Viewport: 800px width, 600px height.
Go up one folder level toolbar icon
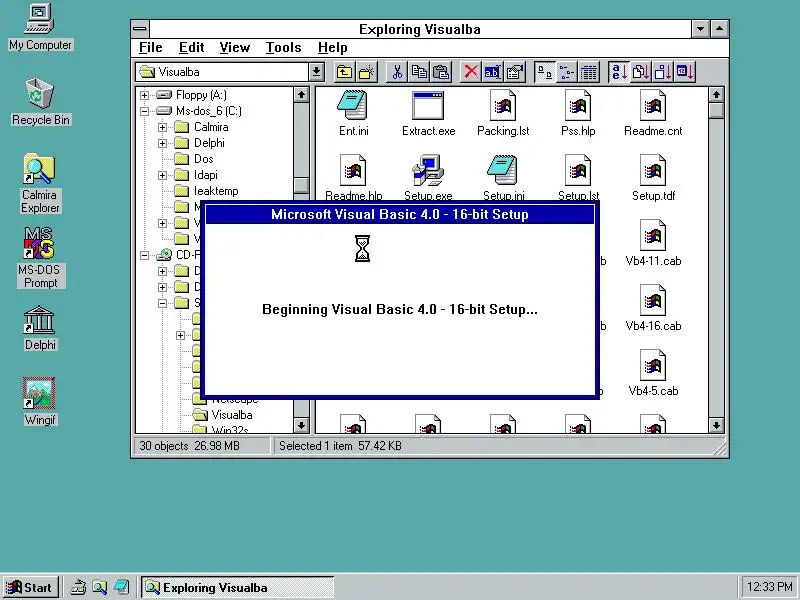click(x=344, y=72)
